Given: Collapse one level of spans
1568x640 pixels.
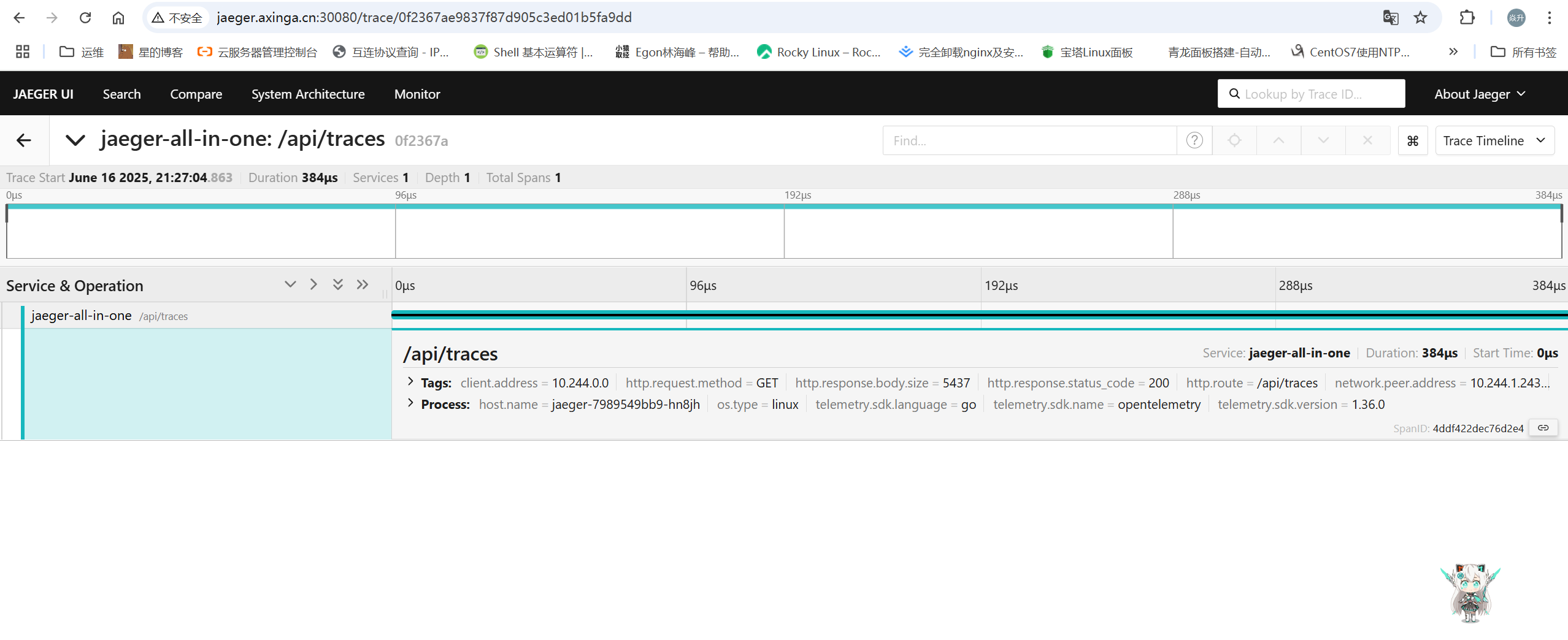Looking at the screenshot, I should pyautogui.click(x=313, y=284).
